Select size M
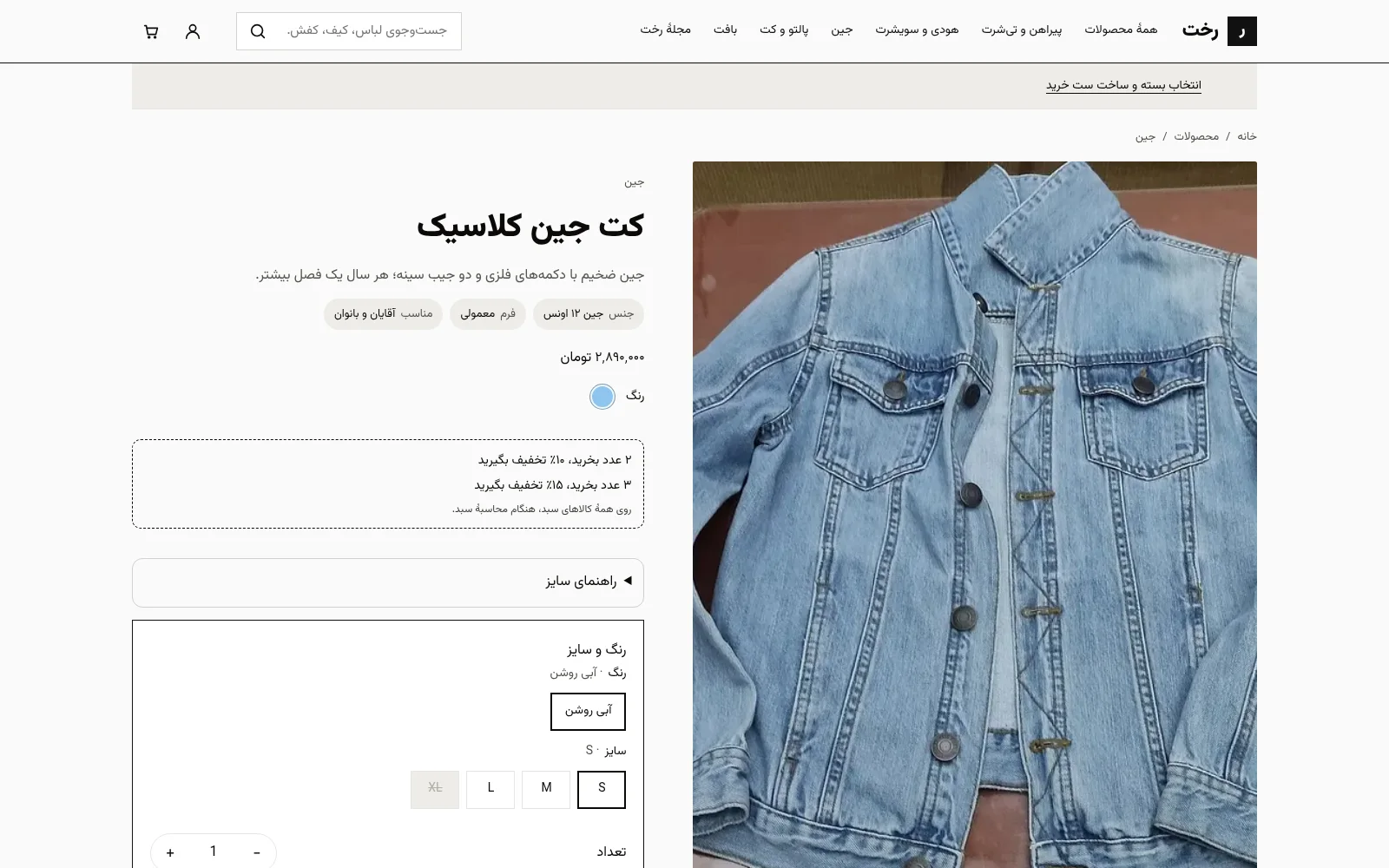The width and height of the screenshot is (1389, 868). point(546,789)
